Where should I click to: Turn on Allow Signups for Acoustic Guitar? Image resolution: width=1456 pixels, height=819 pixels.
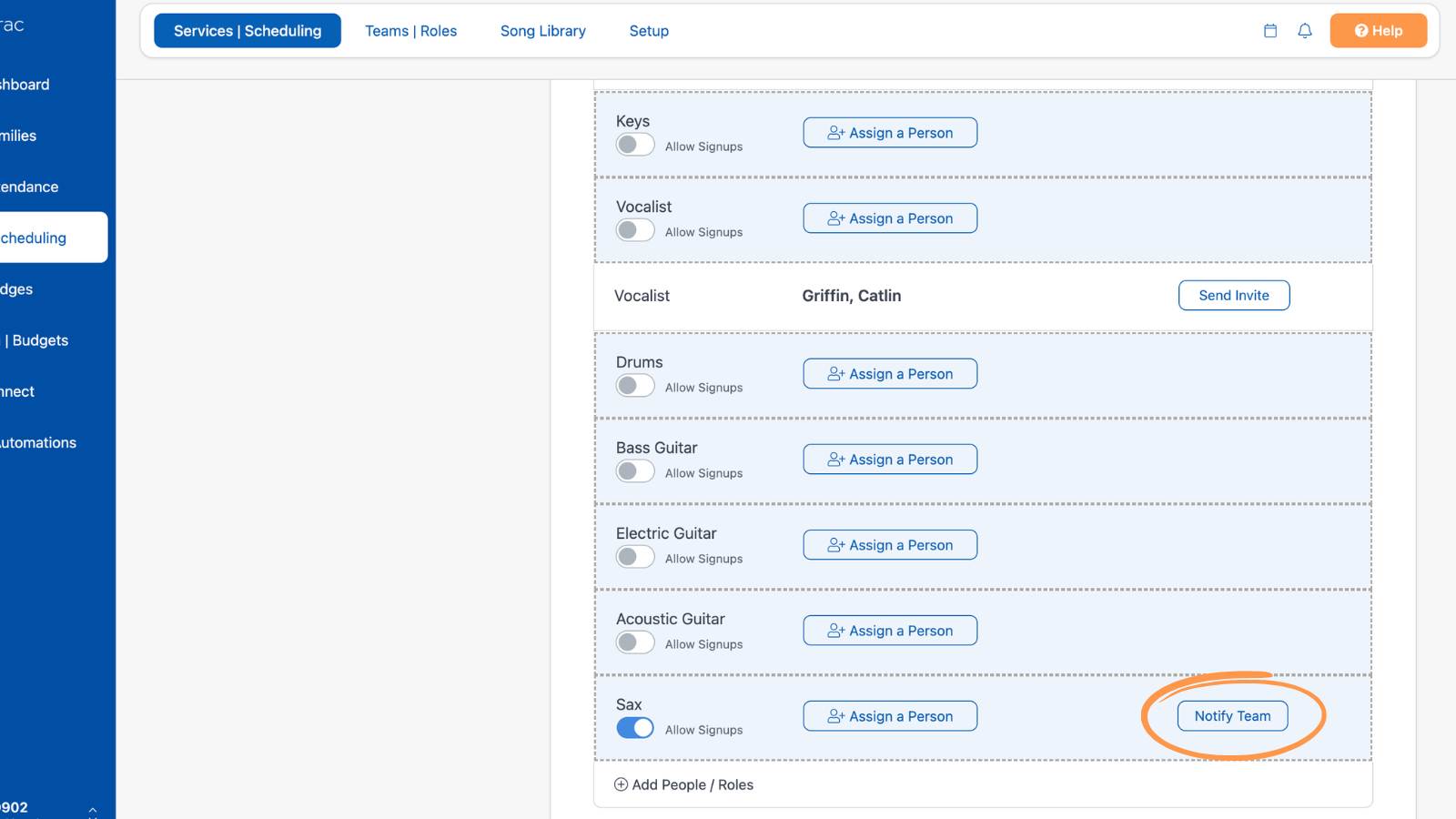tap(635, 642)
